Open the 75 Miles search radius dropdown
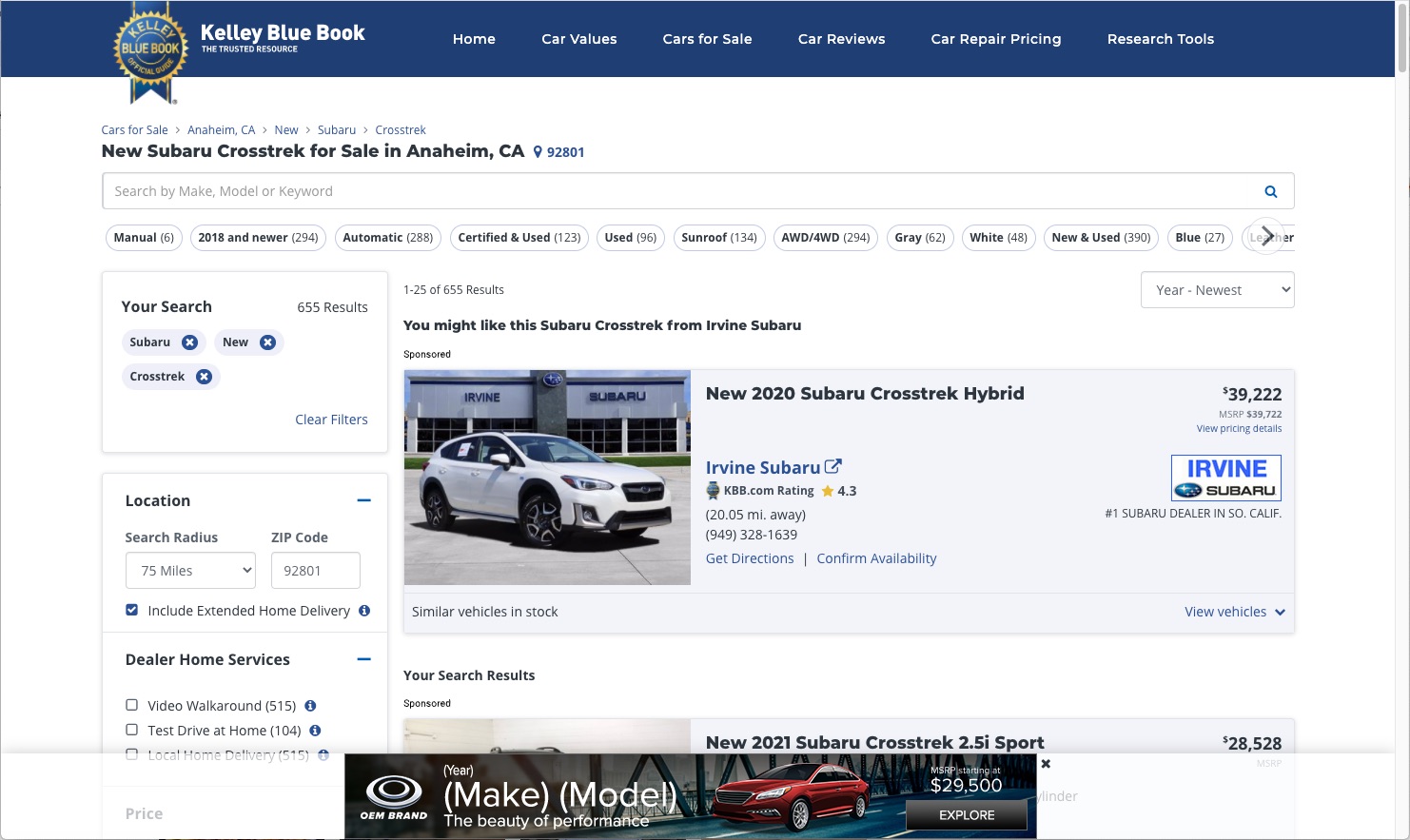 [190, 571]
